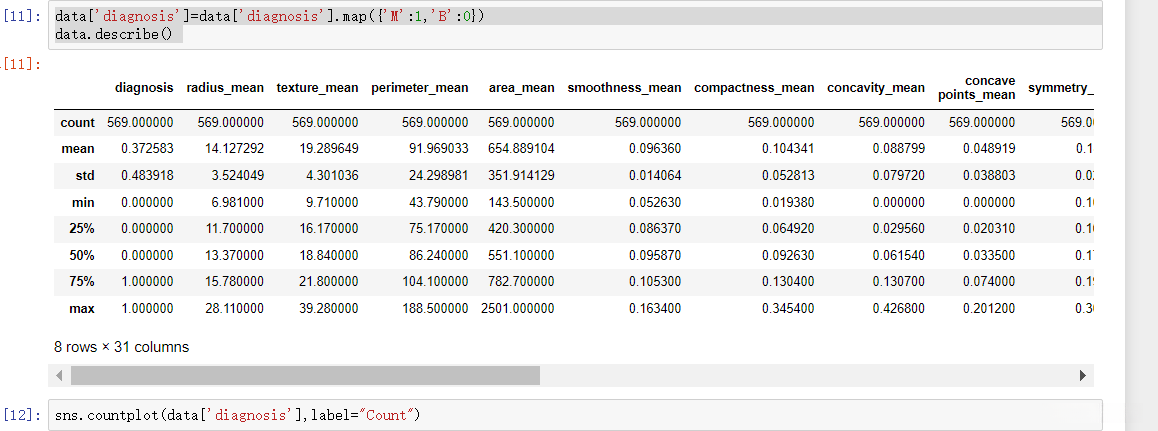This screenshot has width=1158, height=431.
Task: Click into code cell 11 with data.describe()
Action: coord(575,25)
